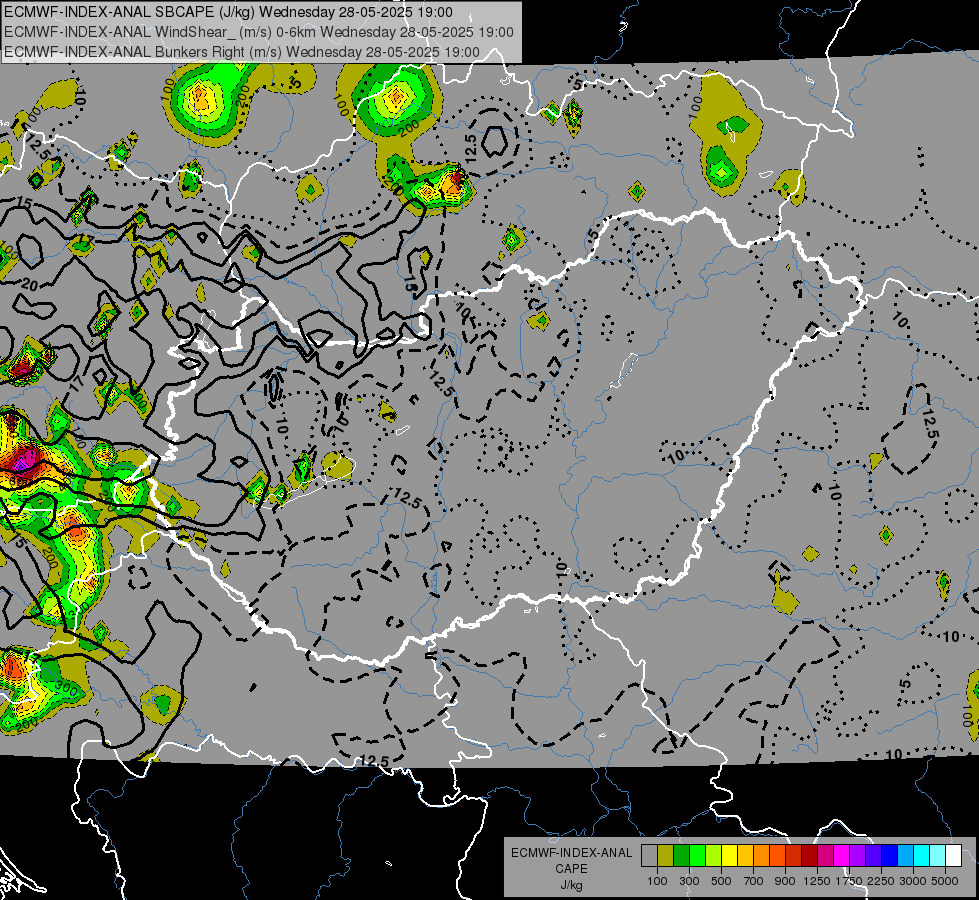Viewport: 979px width, 900px height.
Task: Click the legend label CAPE
Action: (571, 869)
